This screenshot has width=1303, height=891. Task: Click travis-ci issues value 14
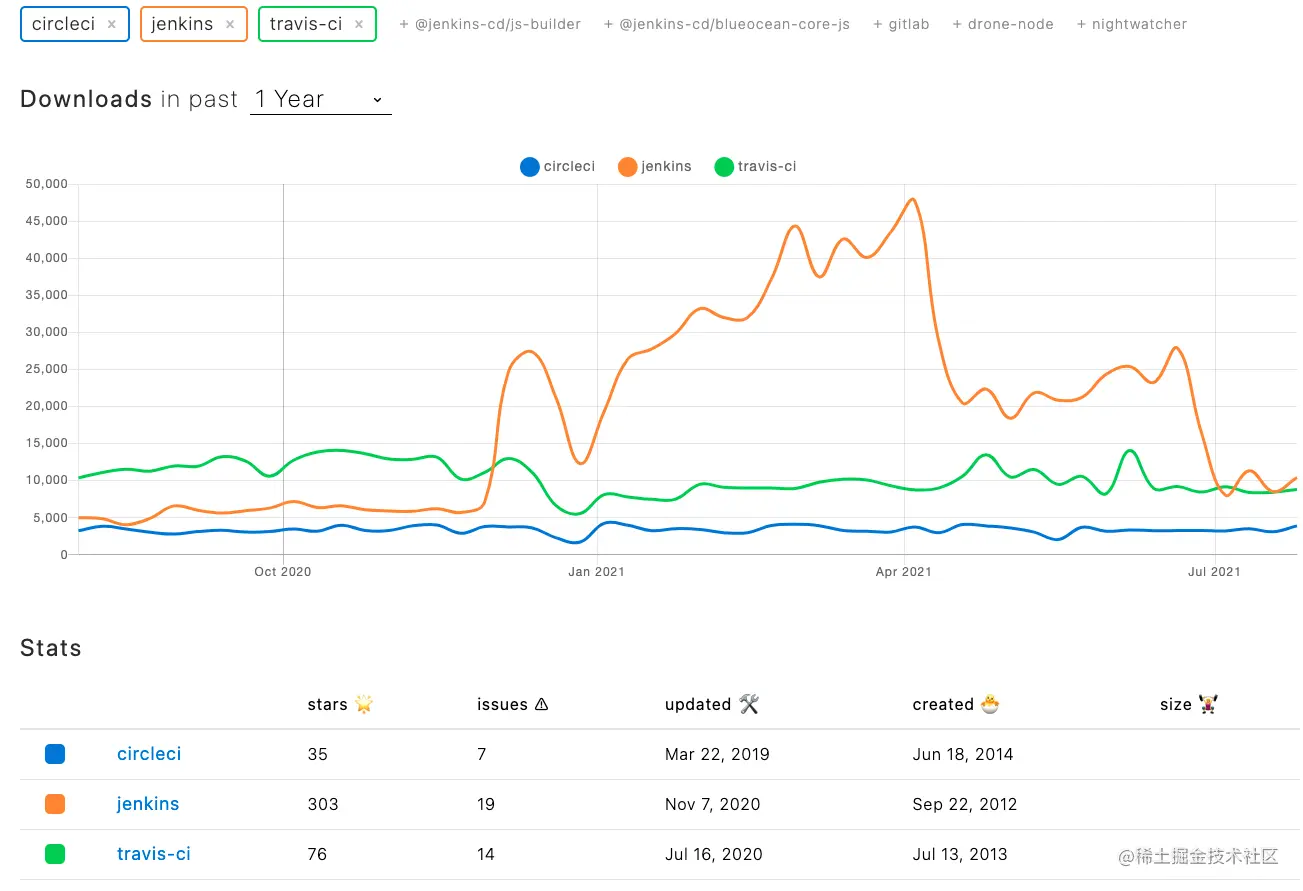[x=487, y=854]
